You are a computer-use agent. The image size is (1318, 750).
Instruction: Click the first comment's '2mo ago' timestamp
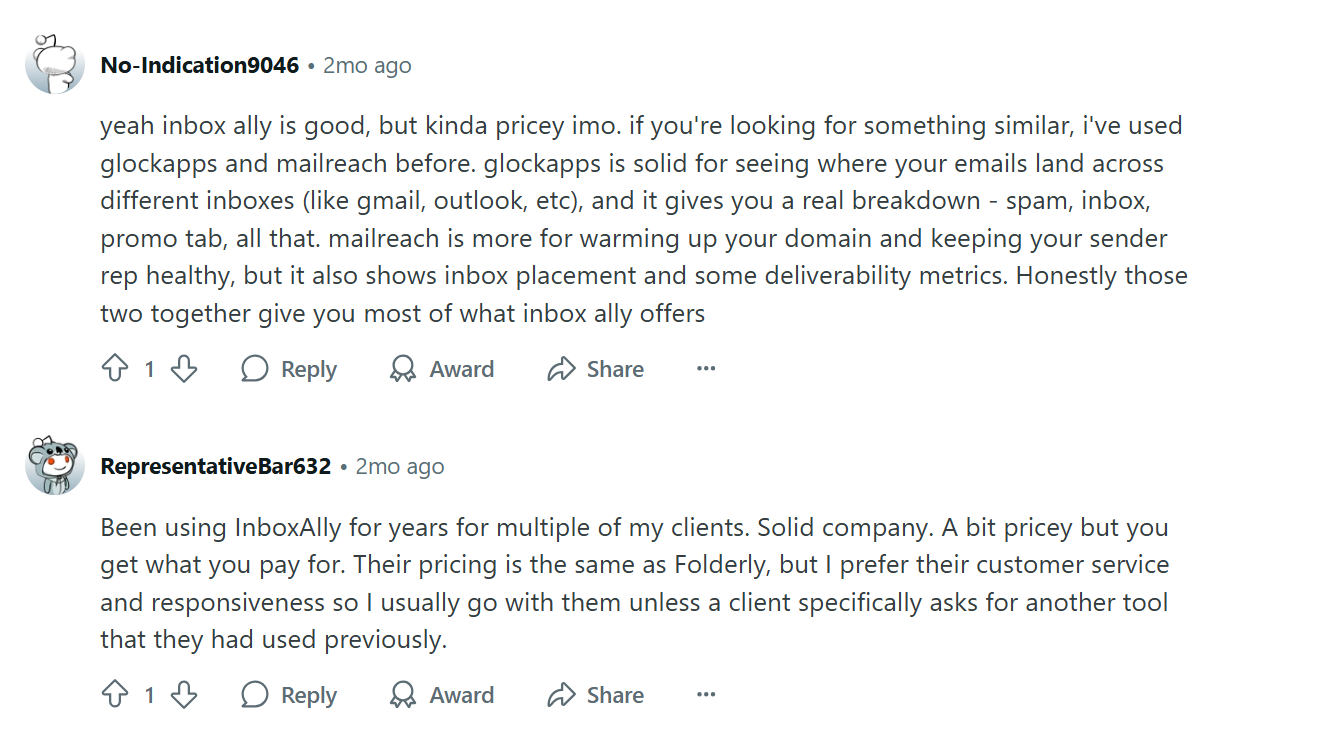pos(367,65)
